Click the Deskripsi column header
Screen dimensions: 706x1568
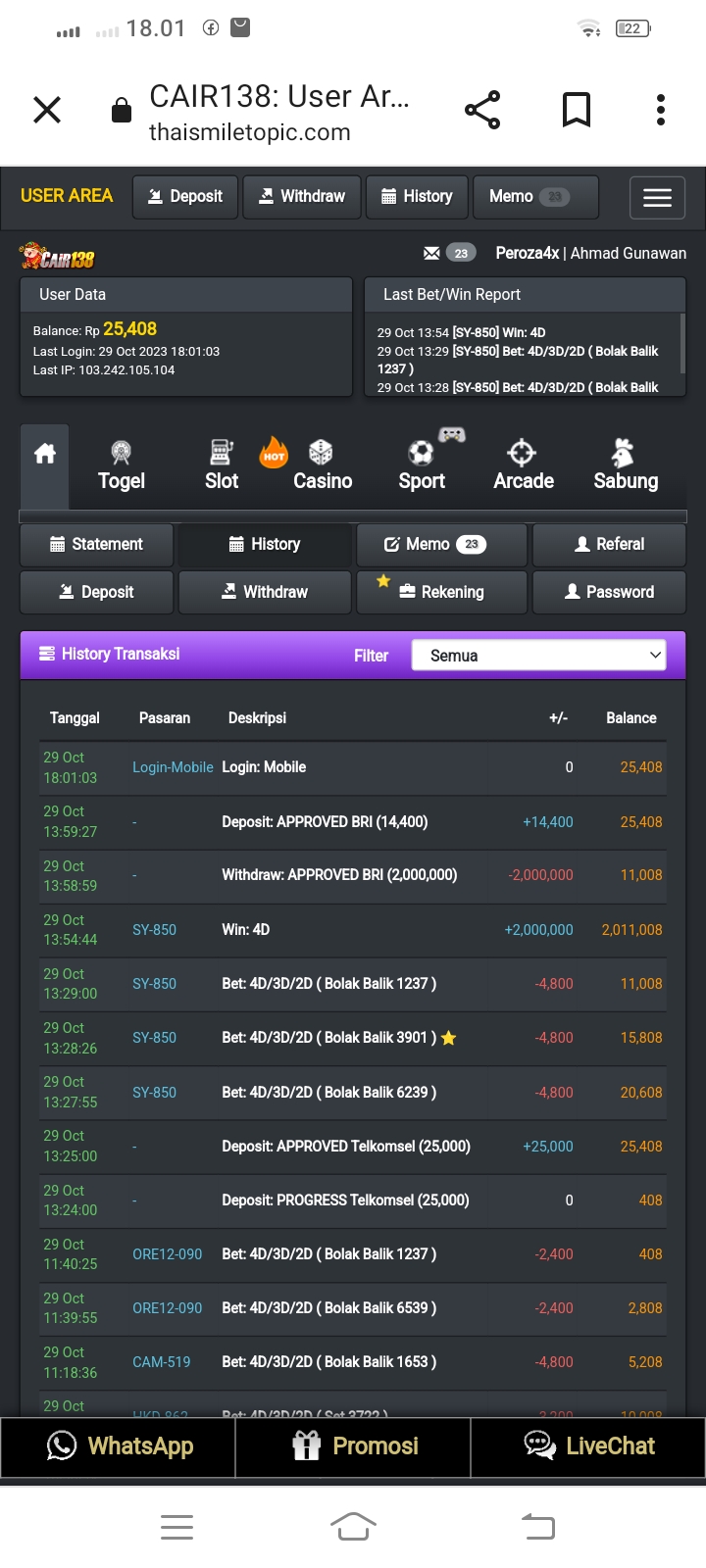coord(257,718)
